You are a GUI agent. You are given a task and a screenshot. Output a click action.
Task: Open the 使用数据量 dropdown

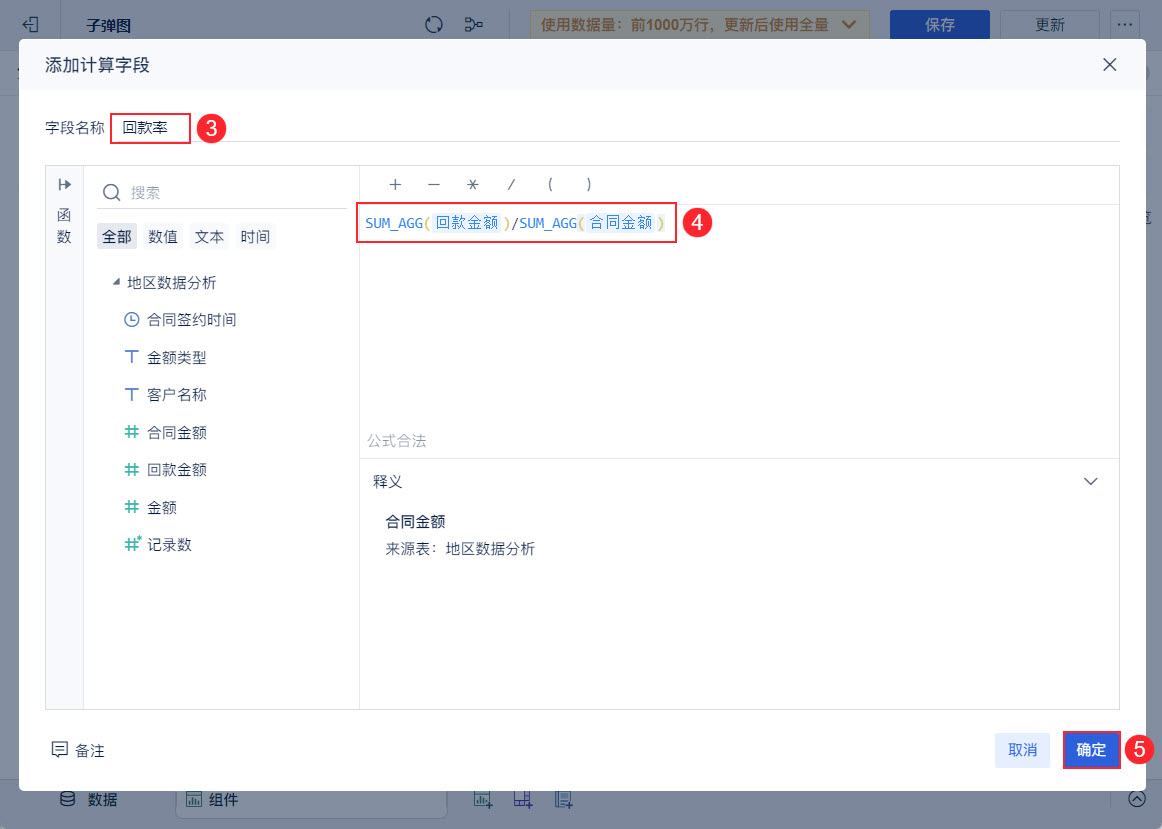point(700,24)
